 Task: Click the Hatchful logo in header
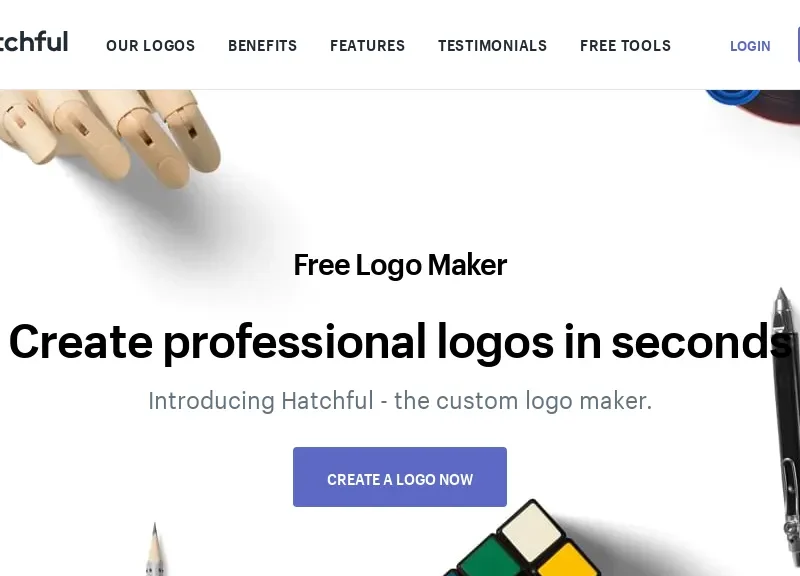point(34,42)
